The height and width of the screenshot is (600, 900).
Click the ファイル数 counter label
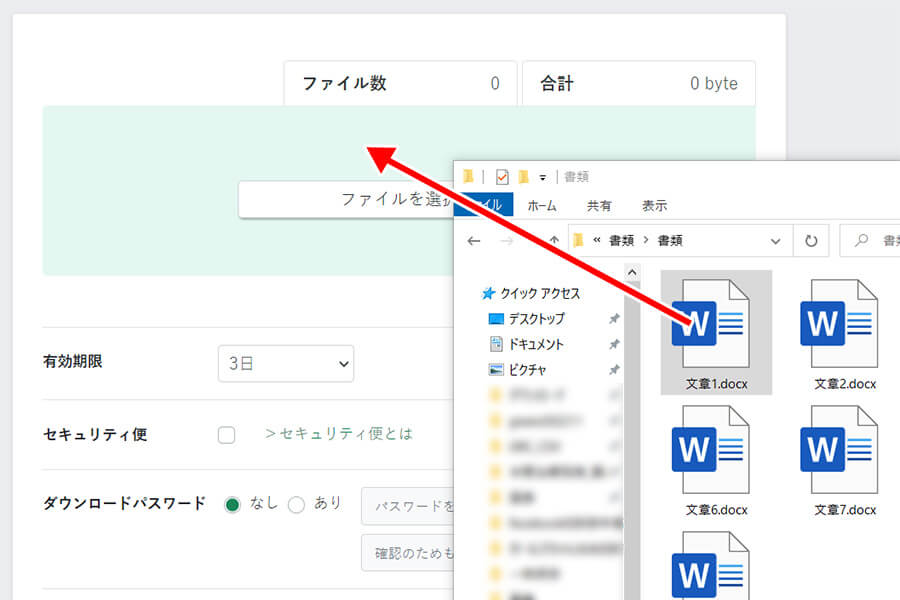click(x=344, y=84)
